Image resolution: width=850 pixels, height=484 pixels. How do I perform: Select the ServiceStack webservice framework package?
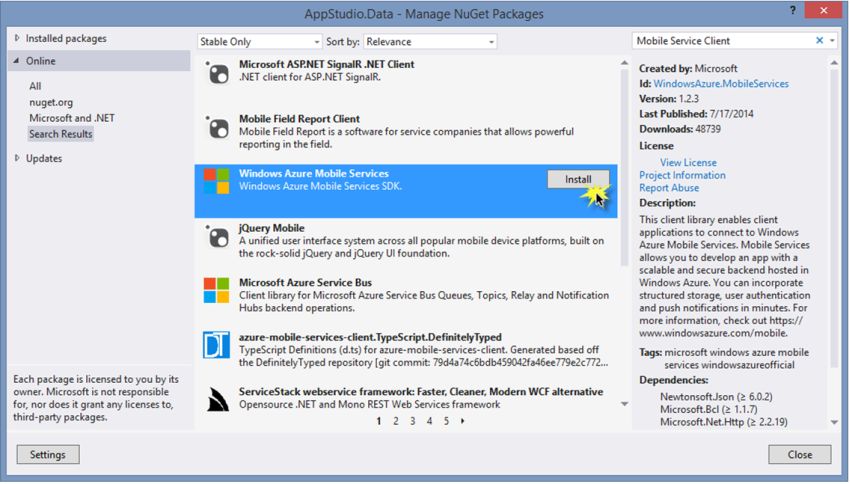tap(406, 398)
